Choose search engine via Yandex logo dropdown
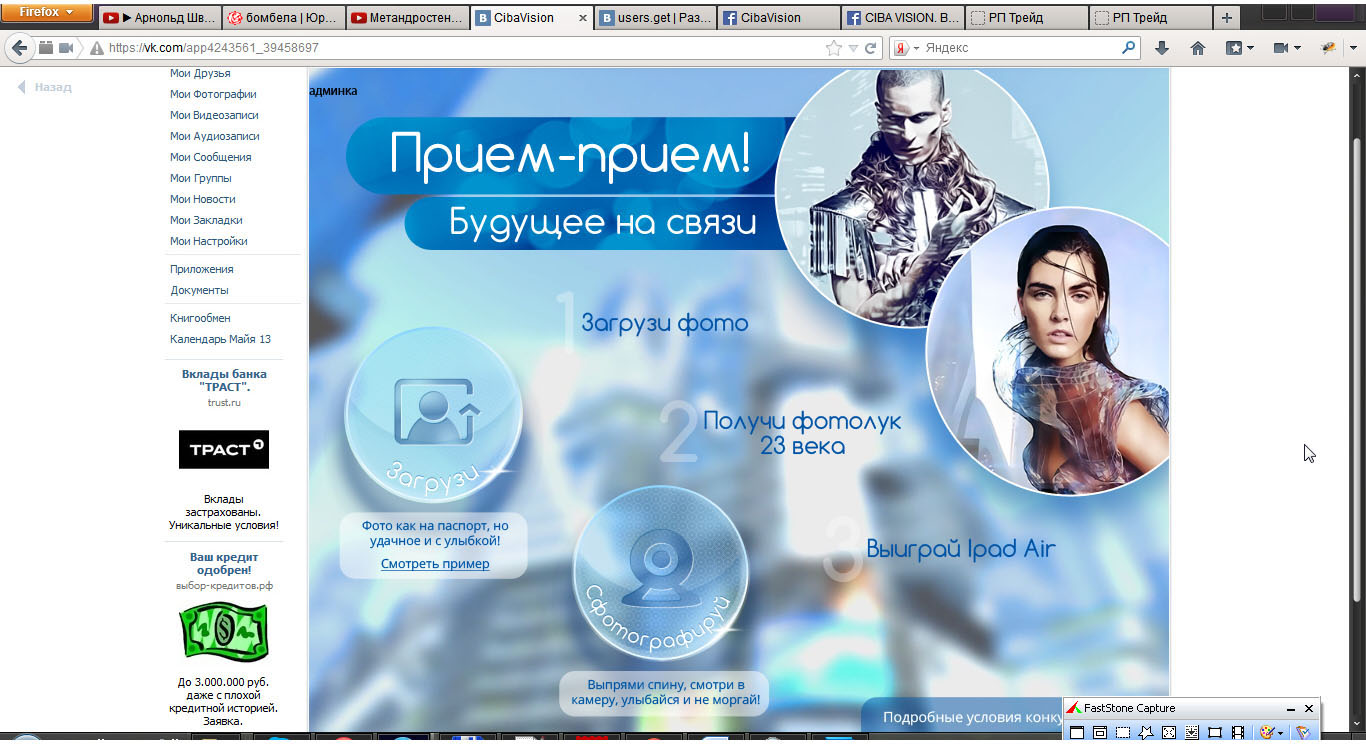Image resolution: width=1366 pixels, height=744 pixels. [x=905, y=48]
